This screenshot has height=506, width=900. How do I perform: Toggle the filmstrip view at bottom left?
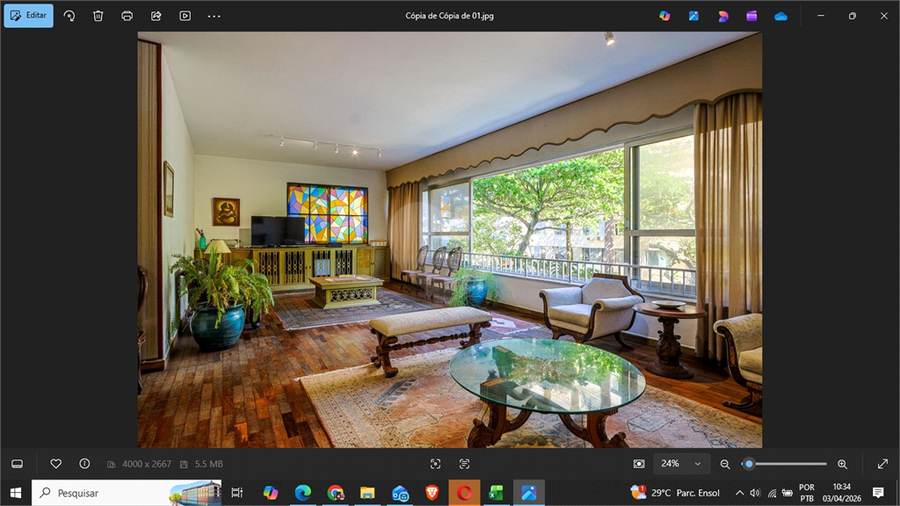pyautogui.click(x=17, y=464)
